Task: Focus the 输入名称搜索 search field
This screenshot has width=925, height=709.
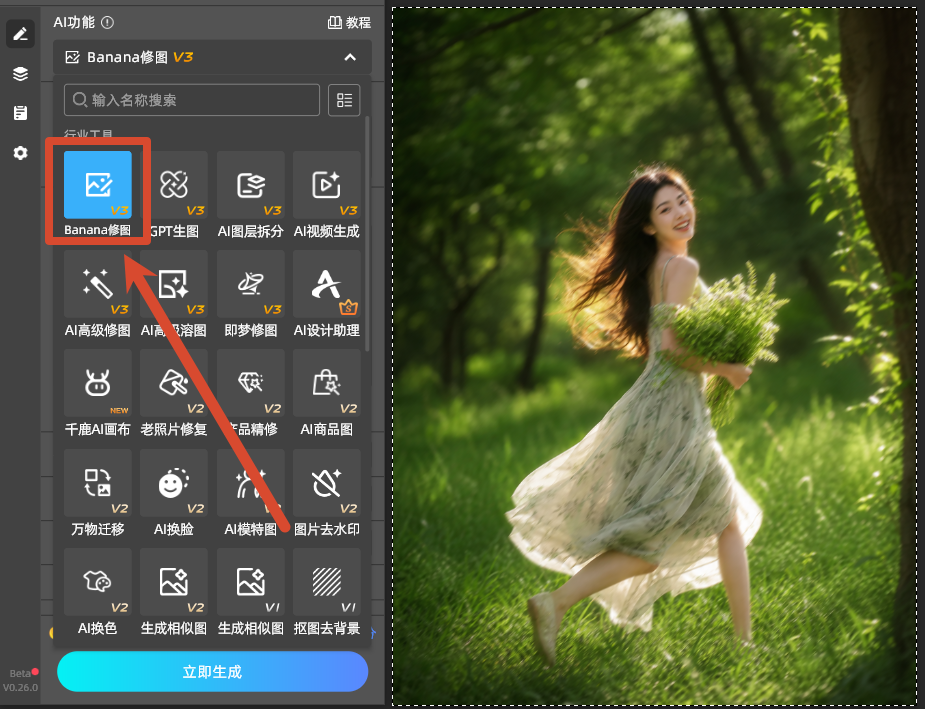Action: [x=192, y=100]
